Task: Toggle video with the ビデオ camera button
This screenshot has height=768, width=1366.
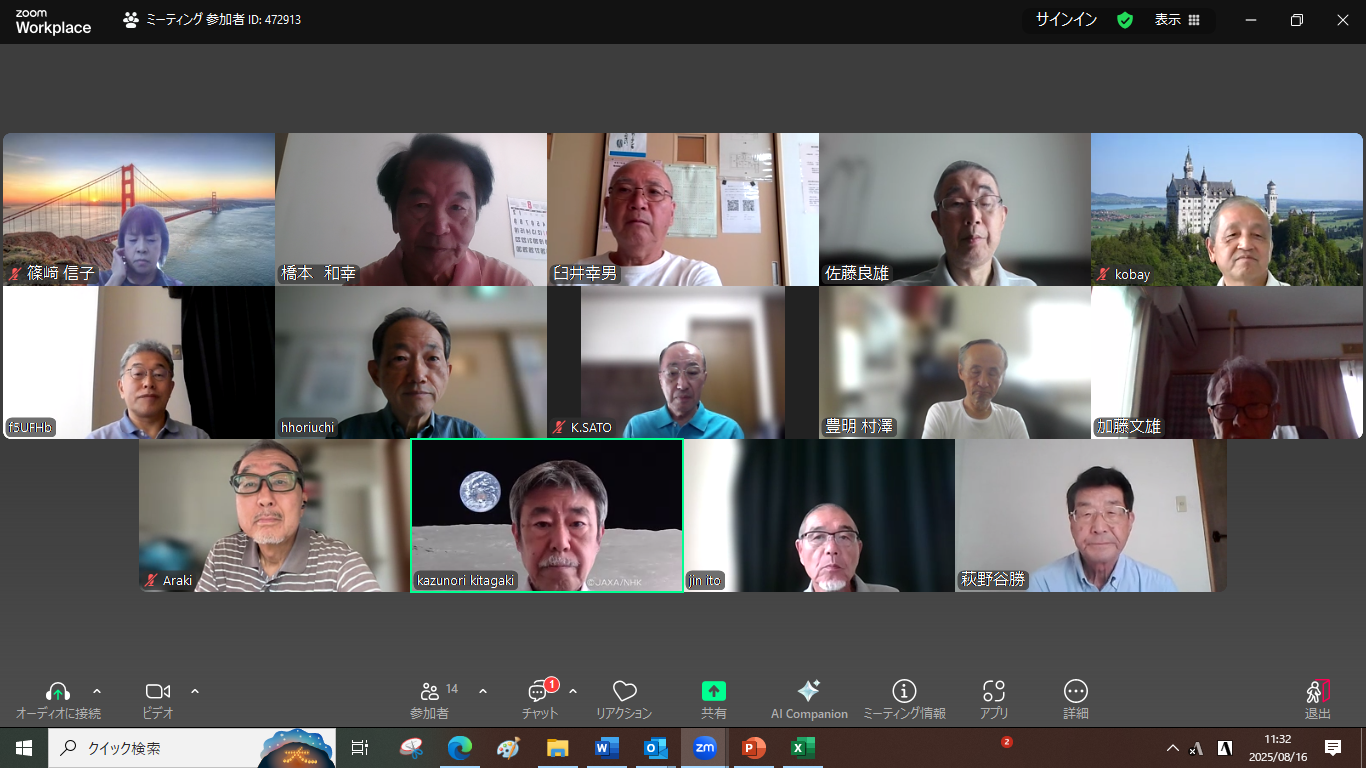Action: [157, 691]
